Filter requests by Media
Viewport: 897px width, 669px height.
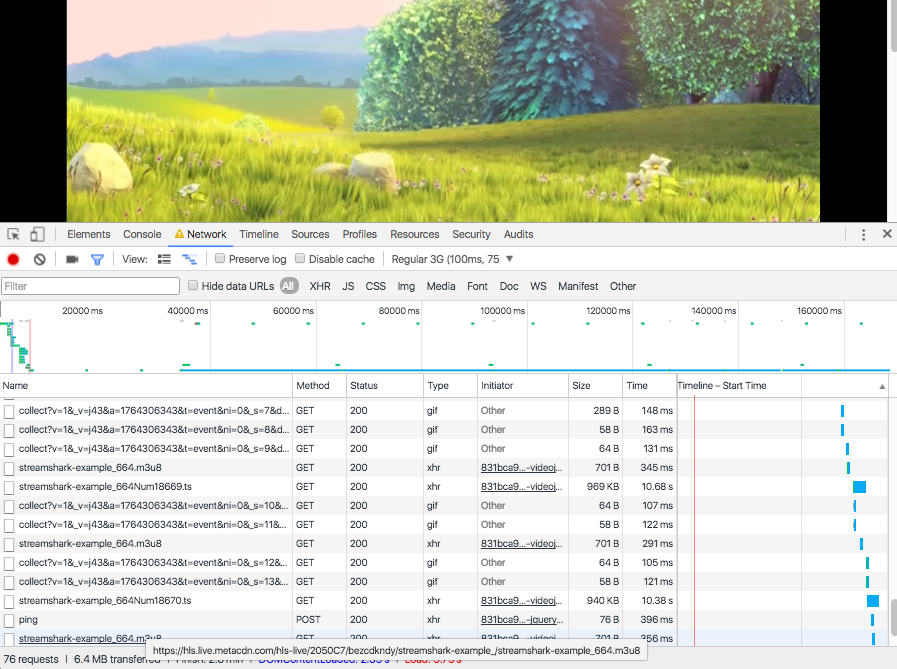coord(440,286)
